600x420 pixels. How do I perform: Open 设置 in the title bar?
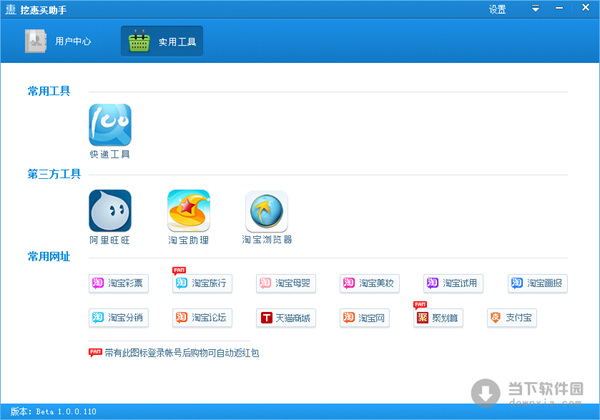coord(497,9)
